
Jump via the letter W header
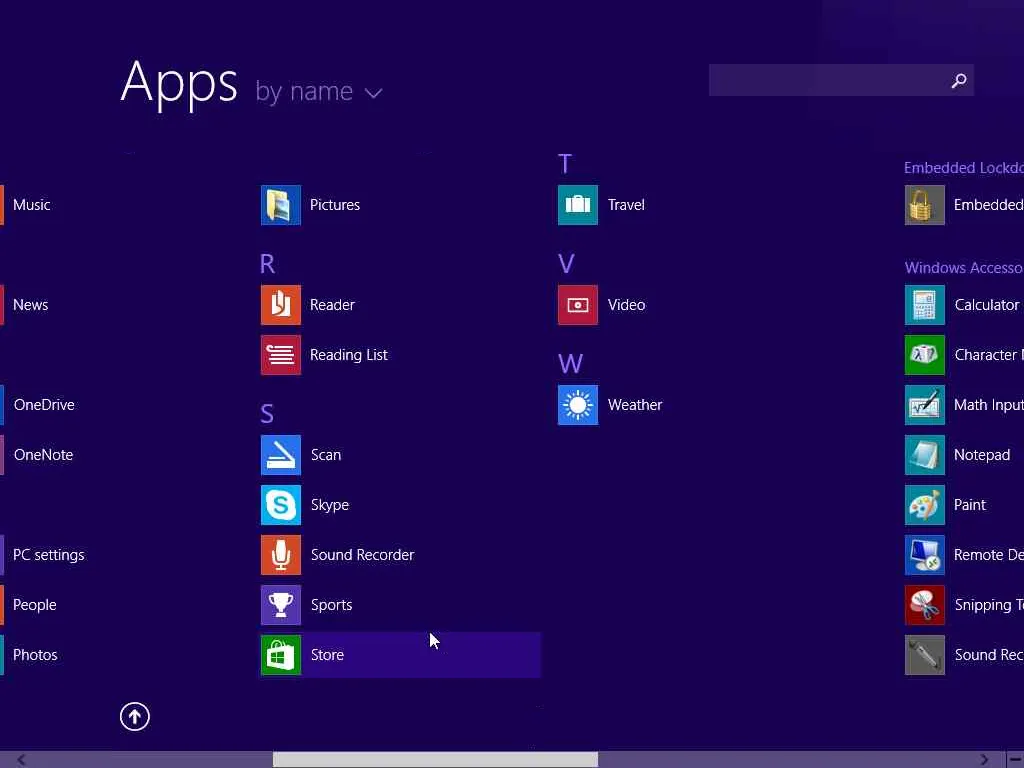570,364
